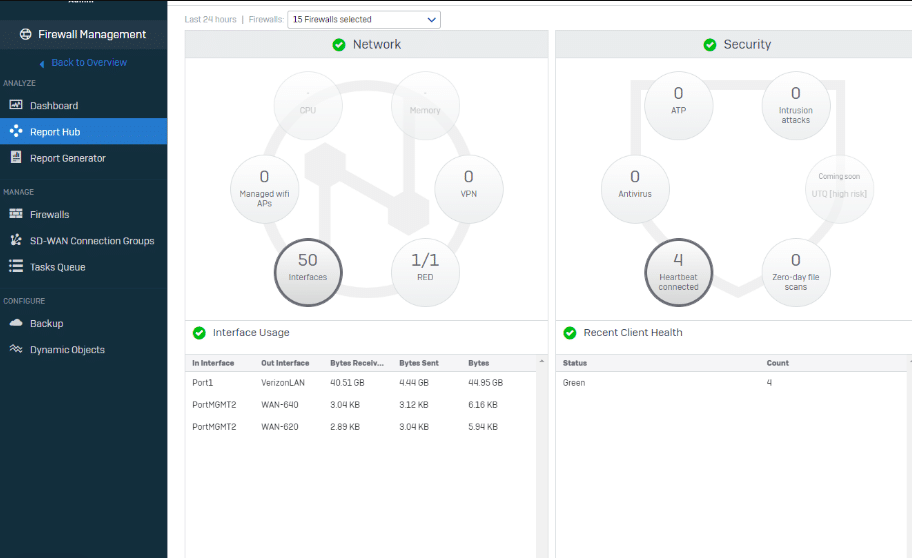Click the Port1 interface cell
This screenshot has height=558, width=912.
[202, 383]
